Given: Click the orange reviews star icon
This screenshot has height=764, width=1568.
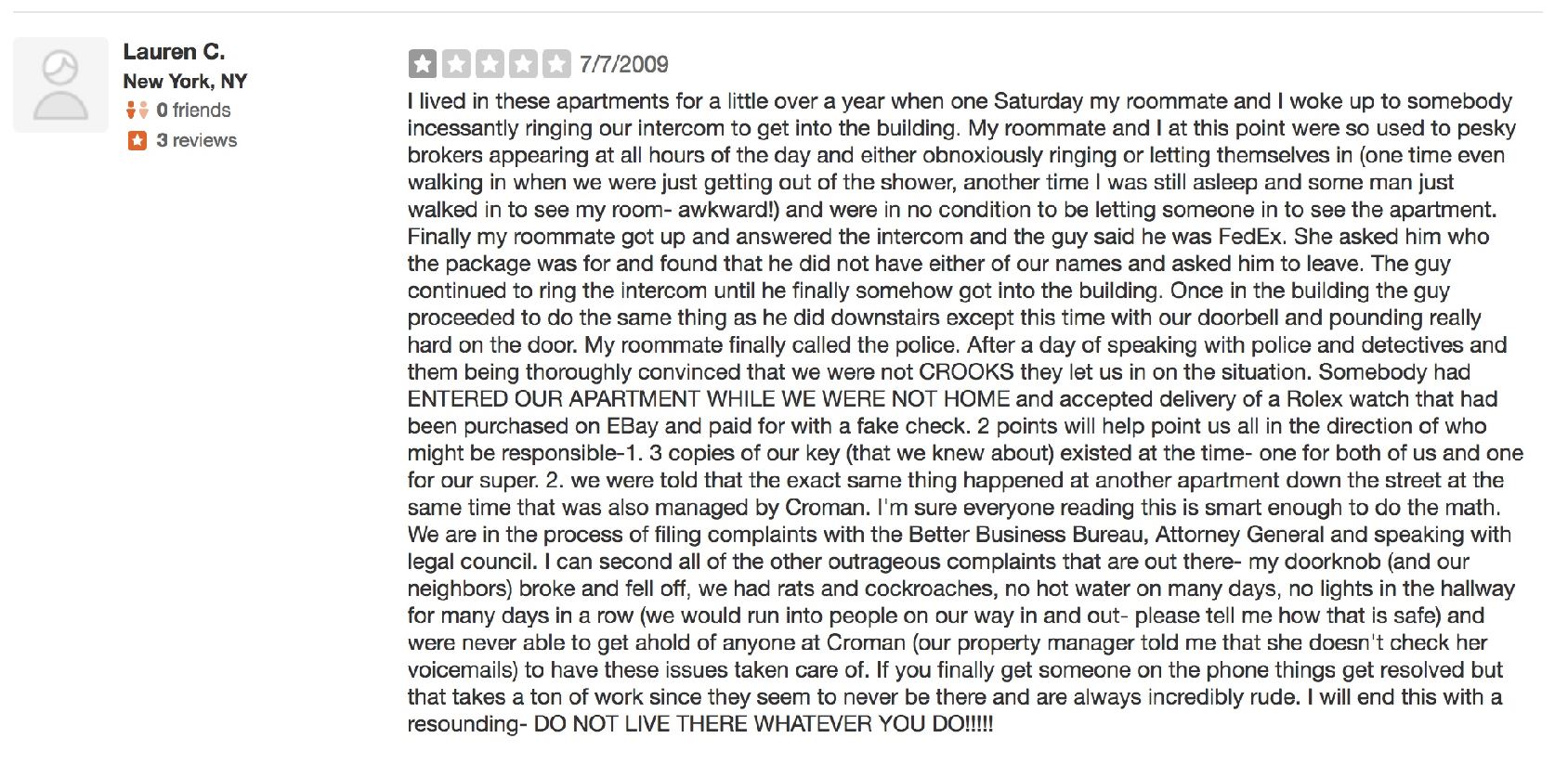Looking at the screenshot, I should [137, 141].
